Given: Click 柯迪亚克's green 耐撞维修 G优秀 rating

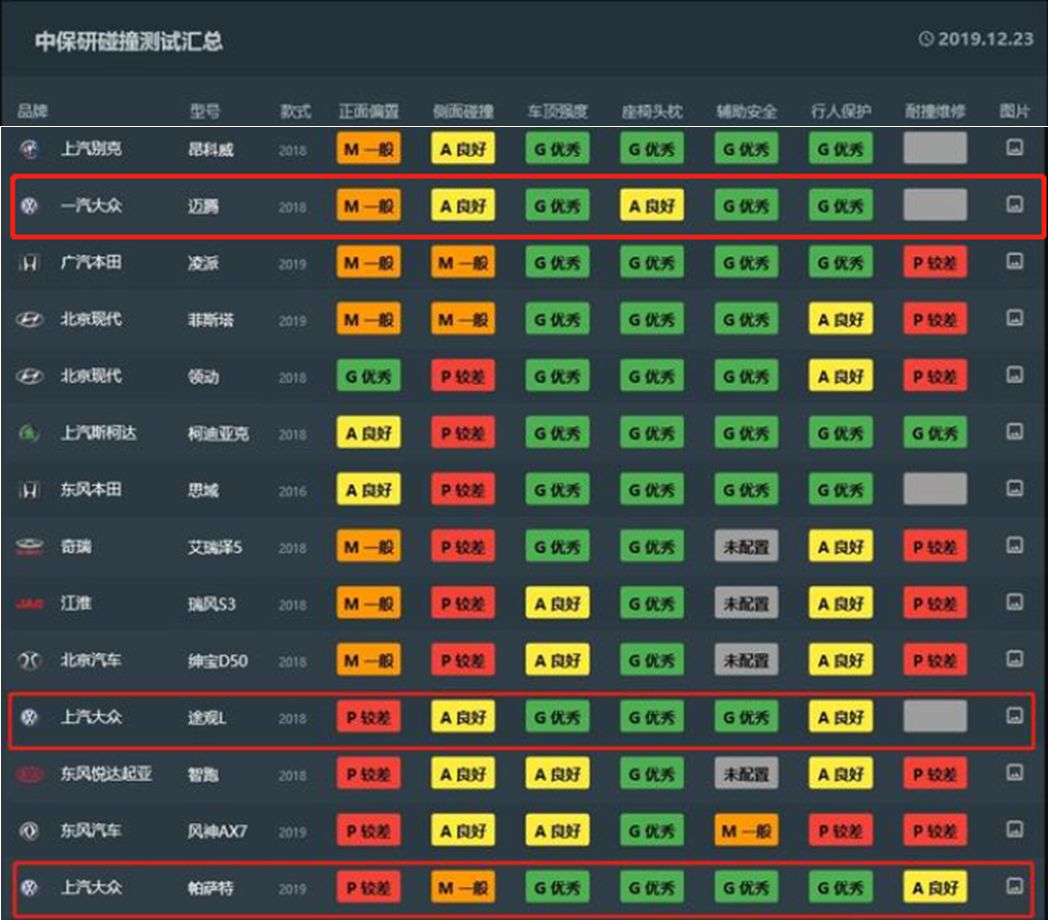Looking at the screenshot, I should tap(935, 433).
